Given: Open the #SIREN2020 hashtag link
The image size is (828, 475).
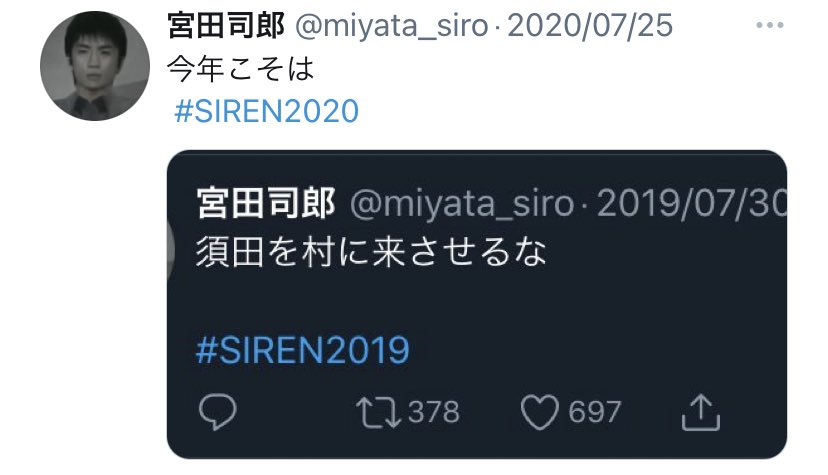Looking at the screenshot, I should pyautogui.click(x=267, y=111).
